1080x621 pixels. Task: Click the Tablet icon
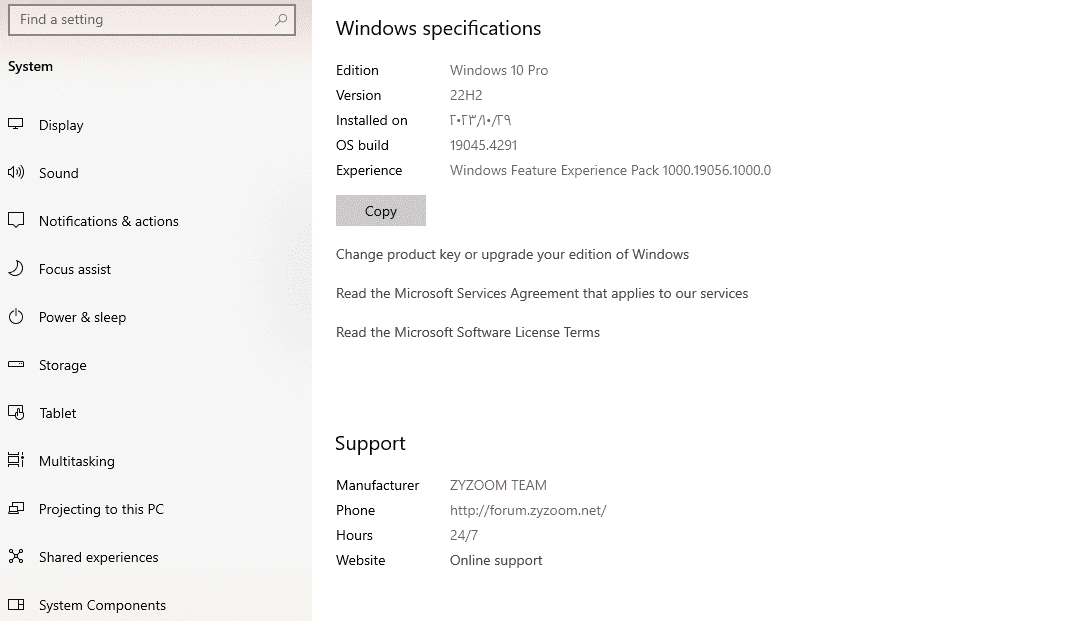click(16, 412)
